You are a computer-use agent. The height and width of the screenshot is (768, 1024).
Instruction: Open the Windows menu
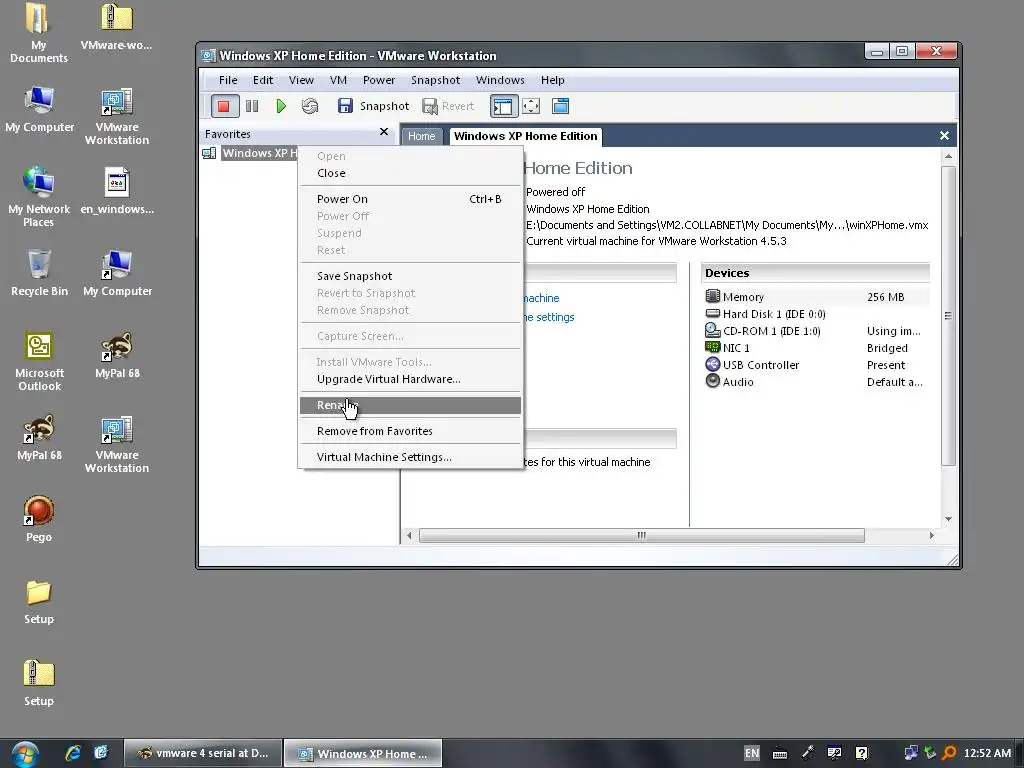500,80
